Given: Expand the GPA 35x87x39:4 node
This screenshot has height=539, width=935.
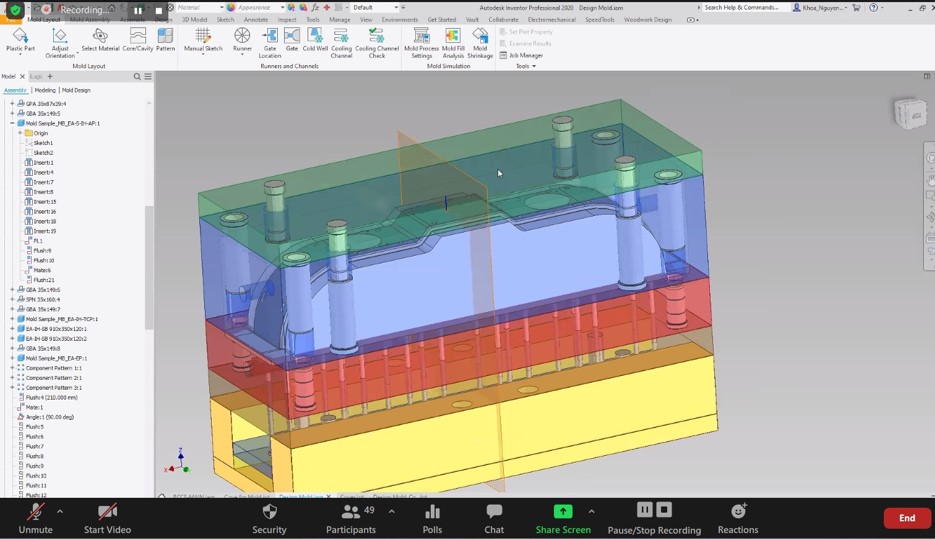Looking at the screenshot, I should [12, 103].
